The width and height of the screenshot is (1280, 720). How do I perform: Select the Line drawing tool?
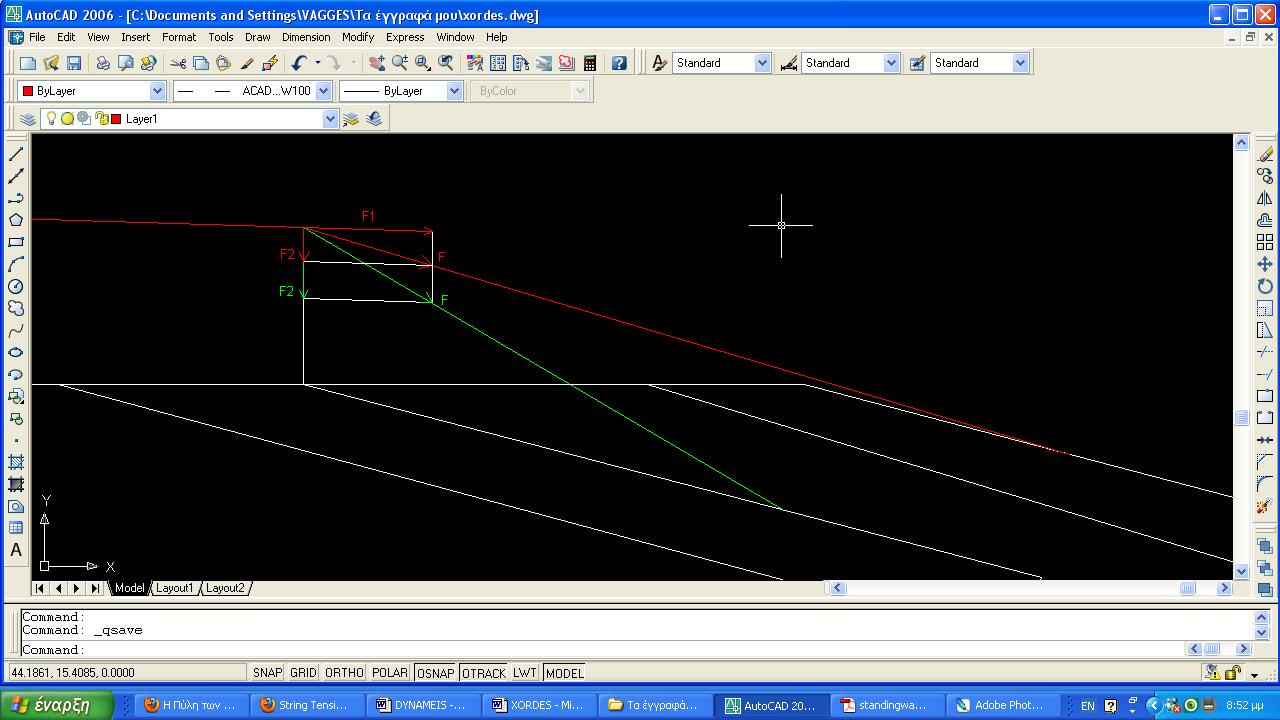(16, 154)
